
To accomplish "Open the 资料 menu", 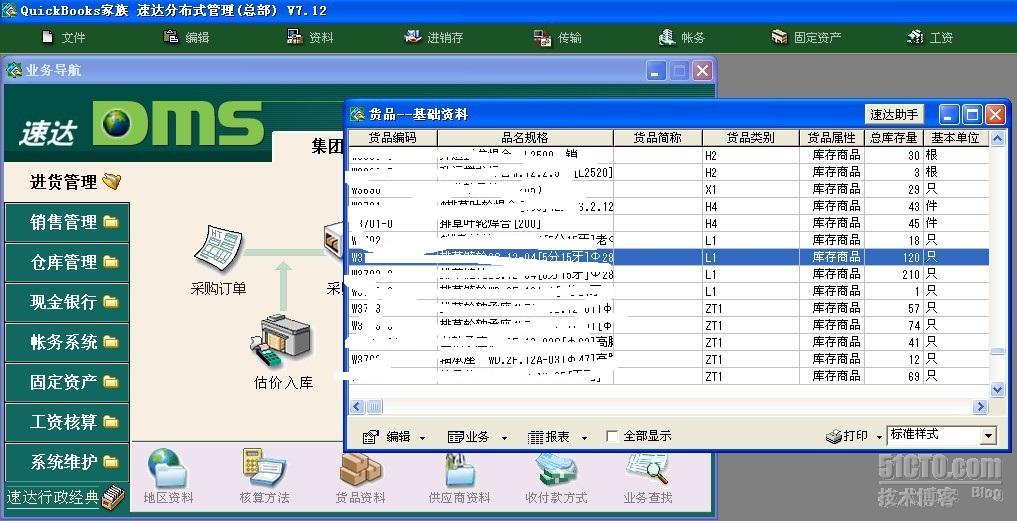I will tap(310, 38).
